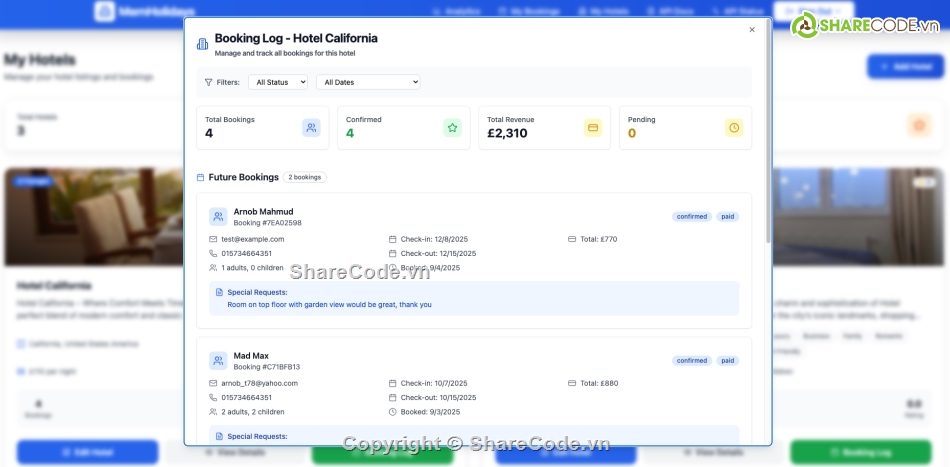This screenshot has width=950, height=467.
Task: Click the 2 bookings count badge
Action: click(304, 177)
